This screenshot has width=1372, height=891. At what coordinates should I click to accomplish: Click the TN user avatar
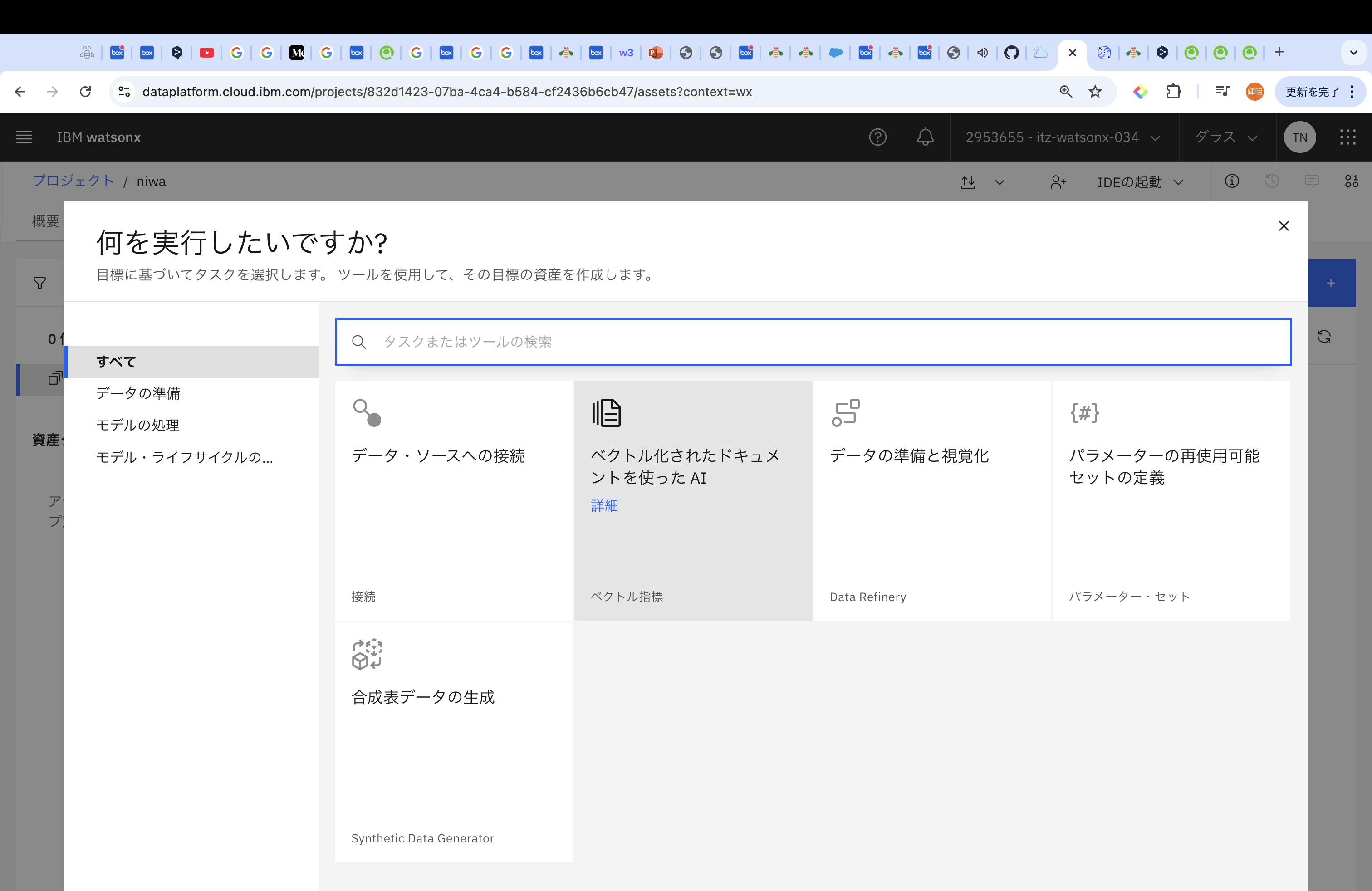click(1299, 137)
